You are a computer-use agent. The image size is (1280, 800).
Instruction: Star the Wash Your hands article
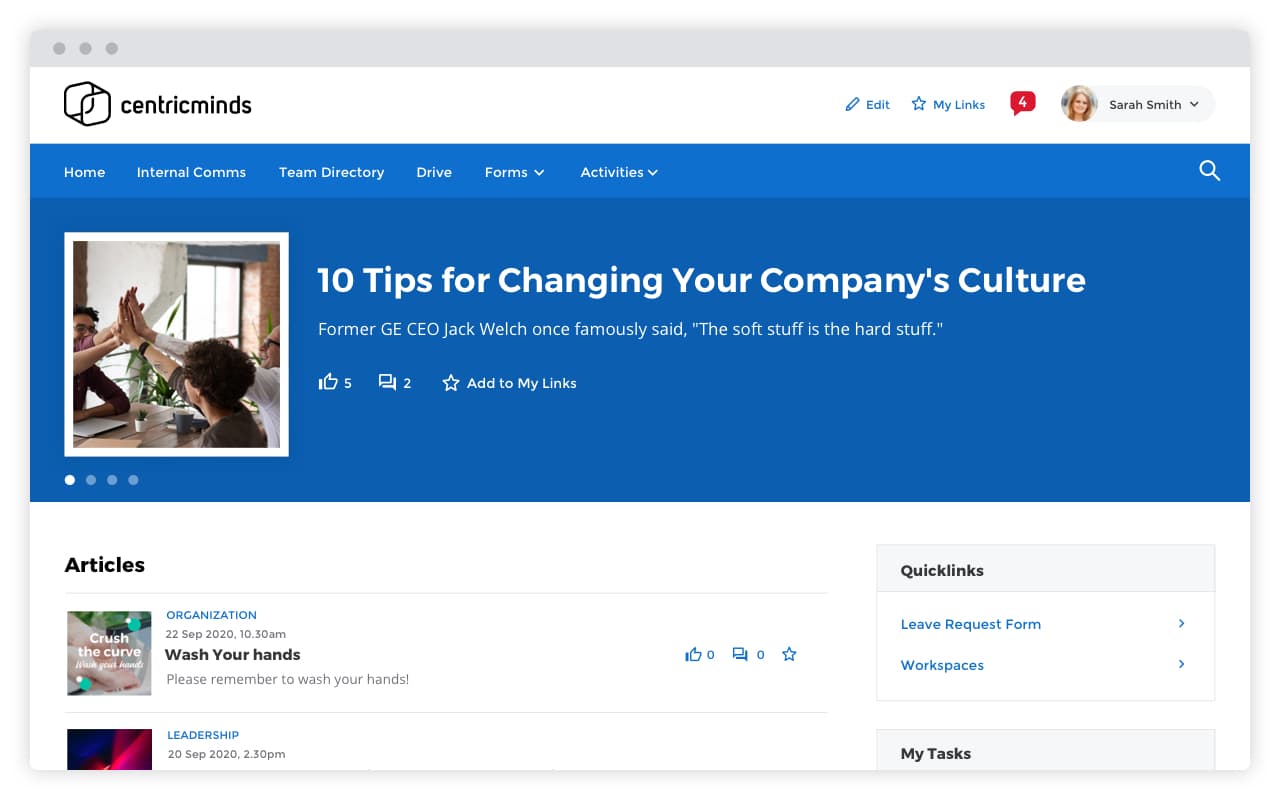[x=789, y=654]
